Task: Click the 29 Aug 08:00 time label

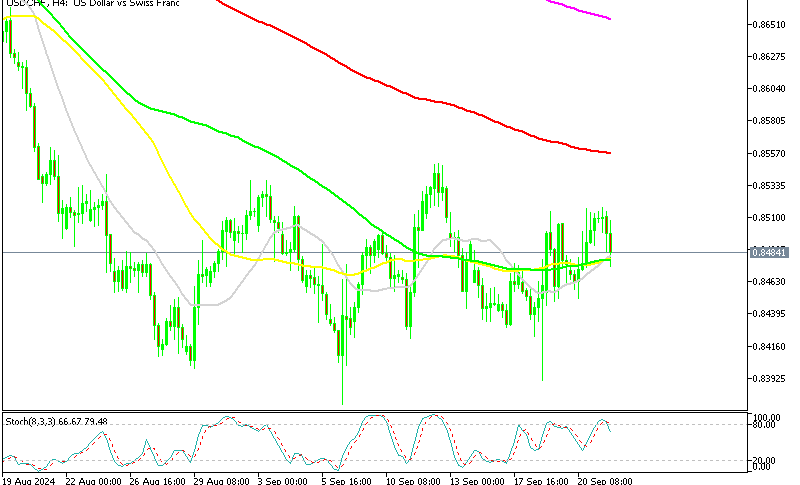Action: (x=221, y=481)
